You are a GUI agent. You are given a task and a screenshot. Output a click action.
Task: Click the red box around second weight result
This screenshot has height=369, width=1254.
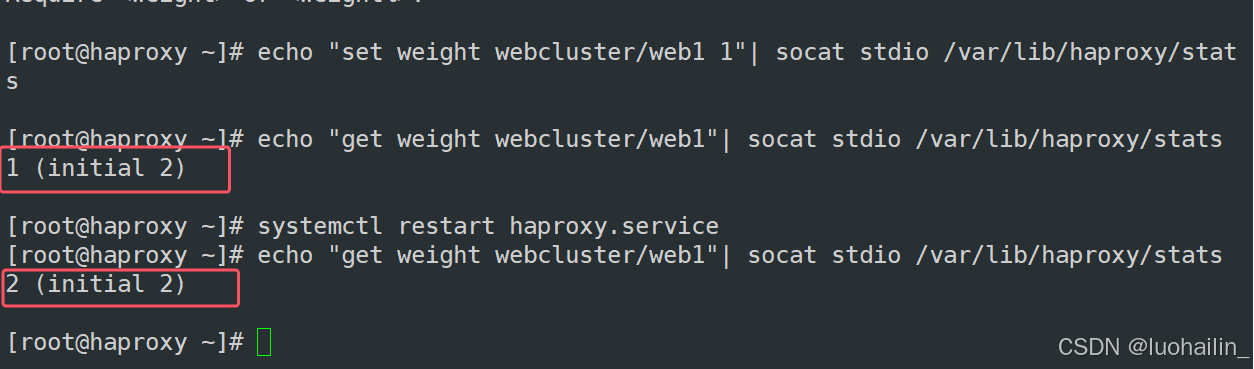(121, 287)
